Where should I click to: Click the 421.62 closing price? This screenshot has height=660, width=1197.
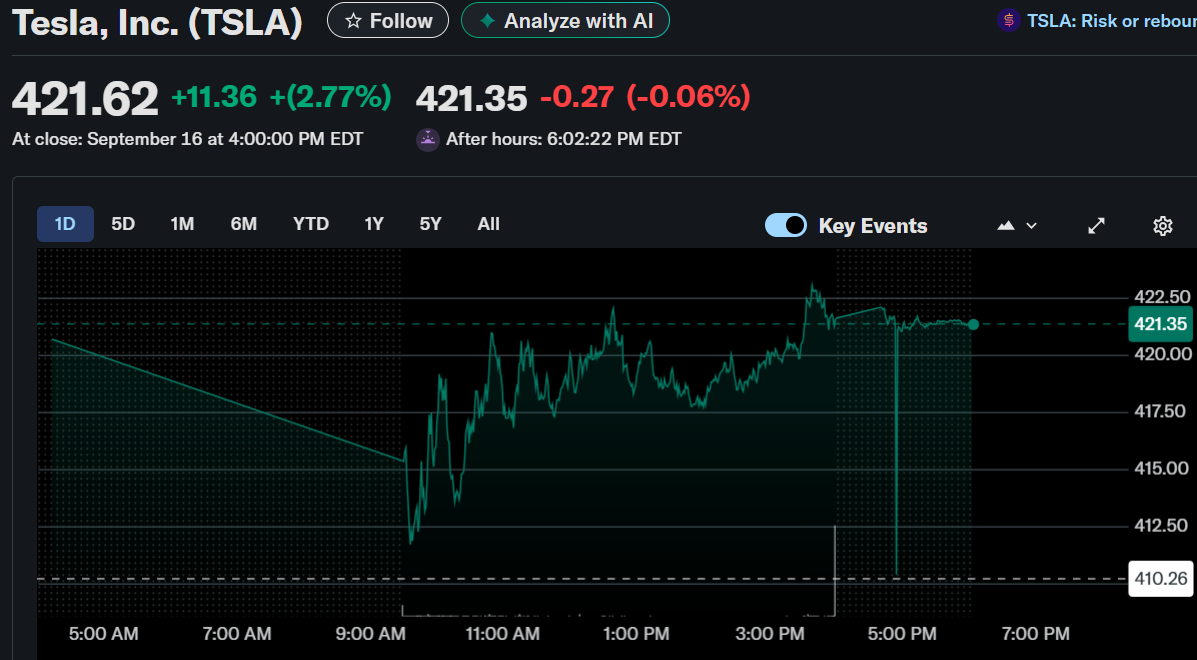(85, 98)
